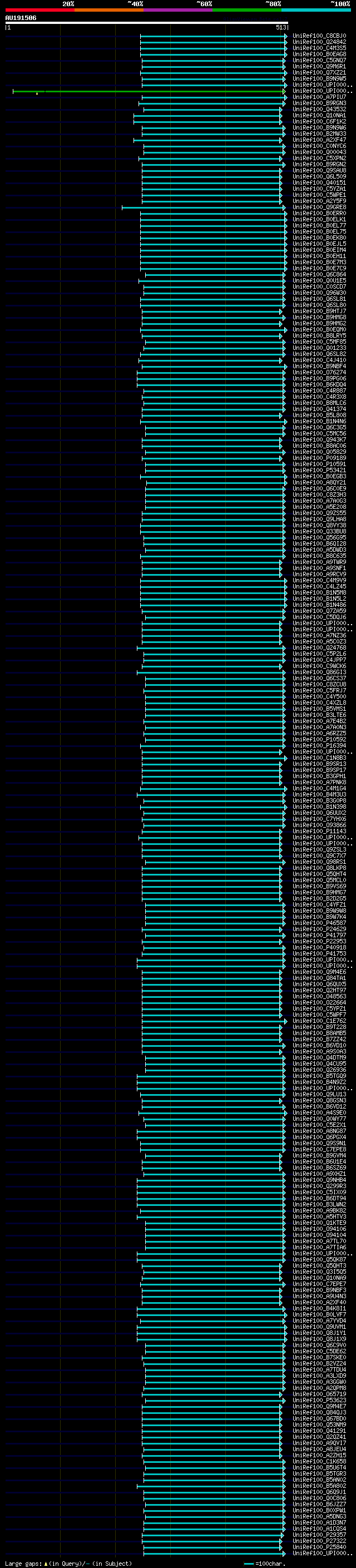Open hit UniRef100_B0EAG8
Screen dimensions: 356x1568
[319, 54]
